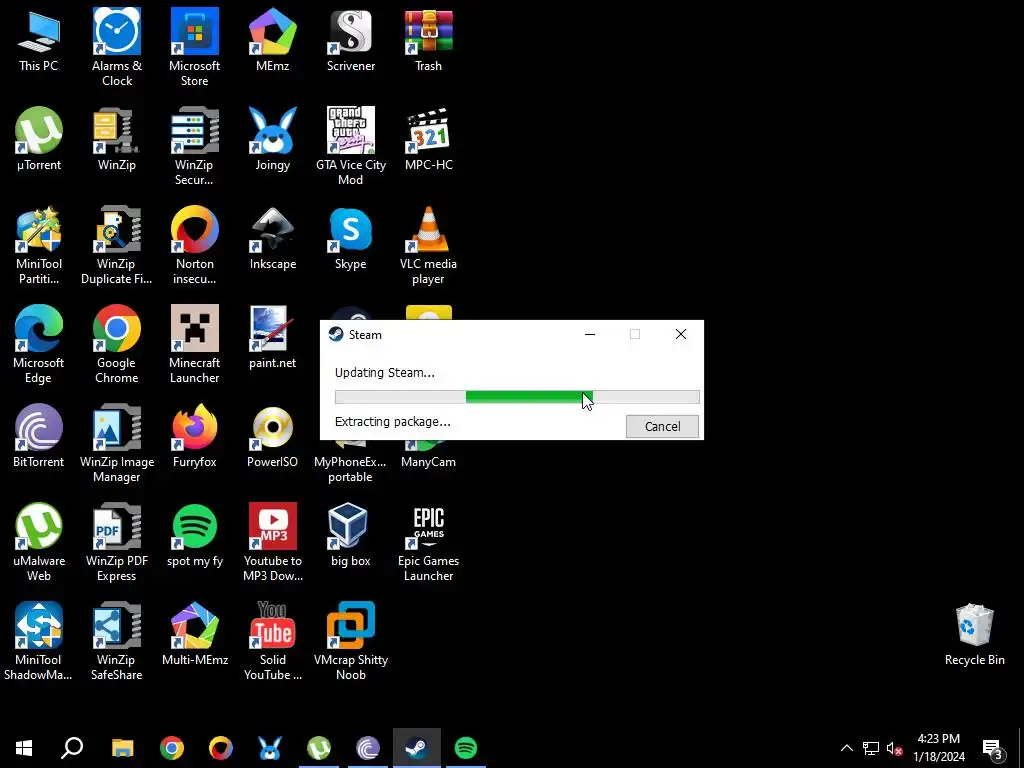
Task: Click the muted volume tray icon
Action: point(894,748)
